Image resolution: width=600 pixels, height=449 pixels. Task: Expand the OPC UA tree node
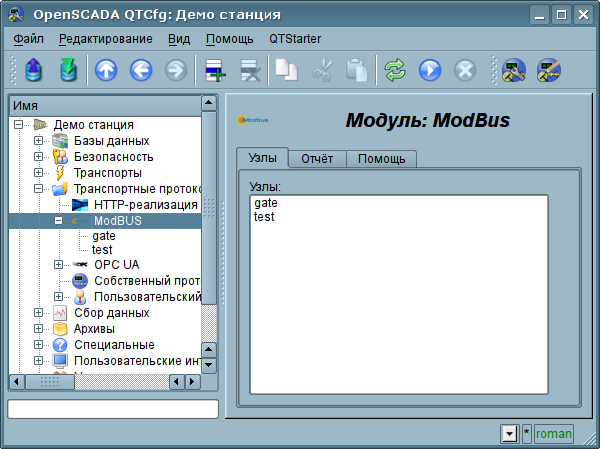58,265
